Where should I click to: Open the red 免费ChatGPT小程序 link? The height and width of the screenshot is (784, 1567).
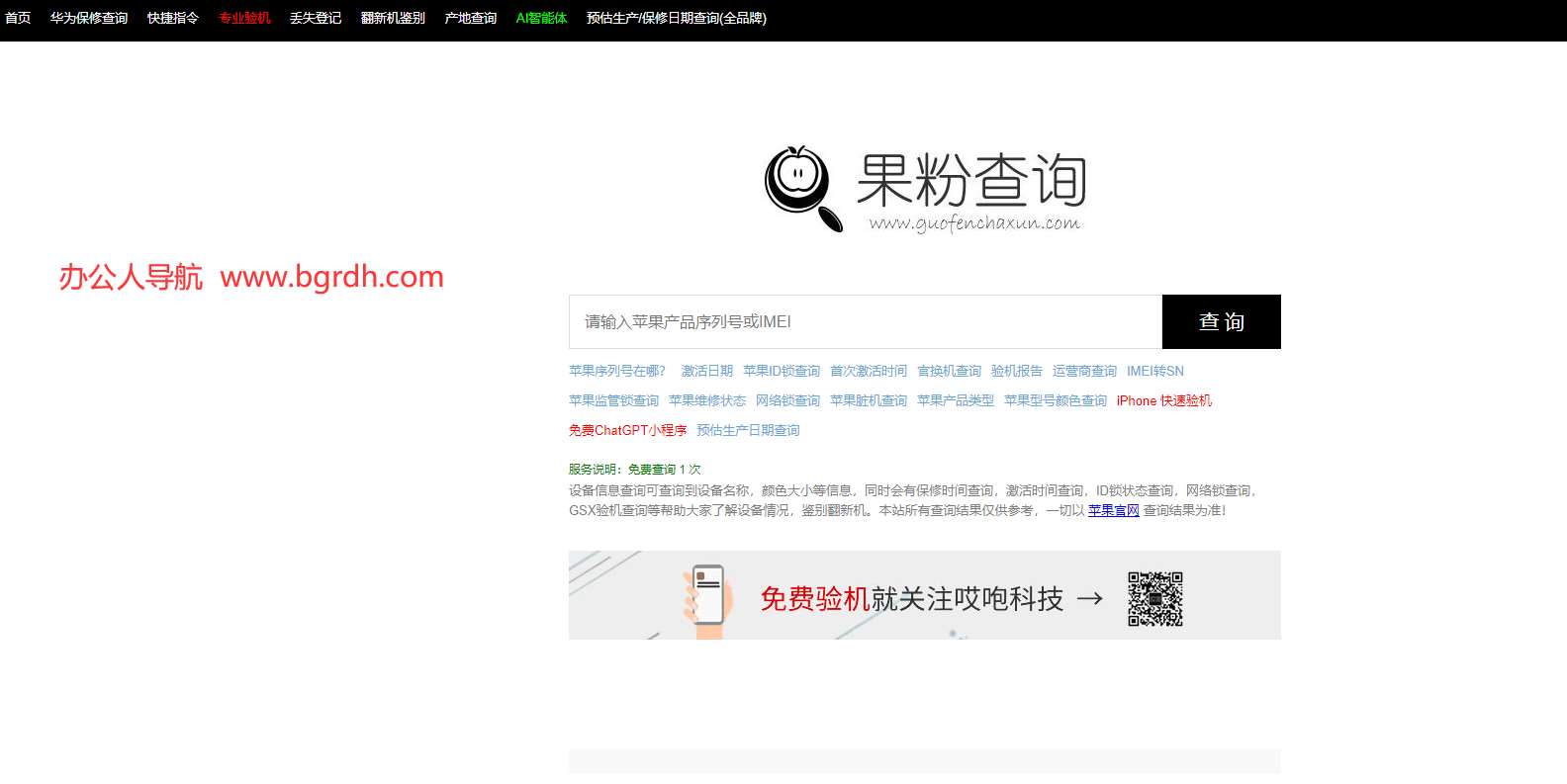tap(628, 430)
